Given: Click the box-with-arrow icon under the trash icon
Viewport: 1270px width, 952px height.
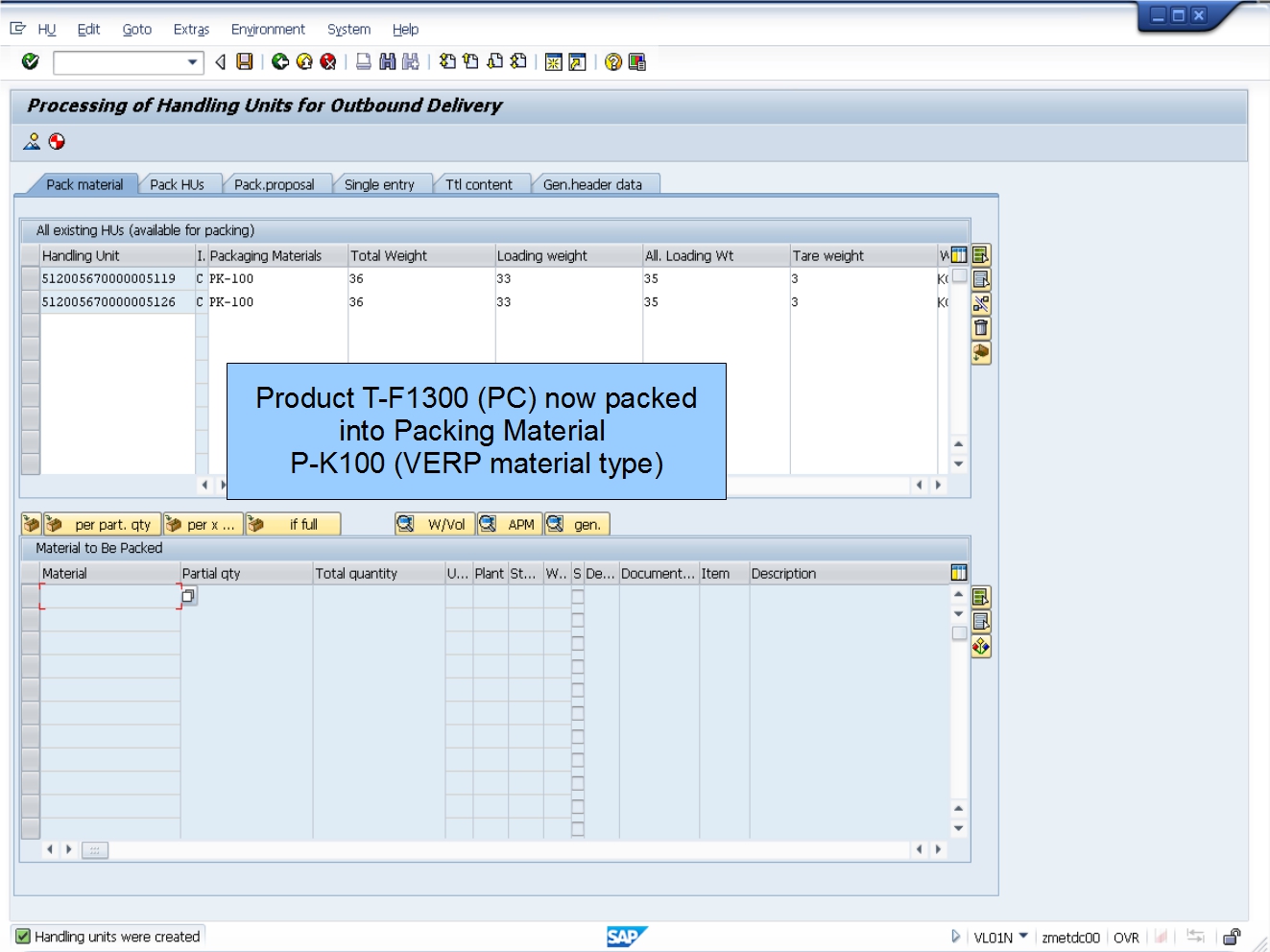Looking at the screenshot, I should tap(981, 353).
